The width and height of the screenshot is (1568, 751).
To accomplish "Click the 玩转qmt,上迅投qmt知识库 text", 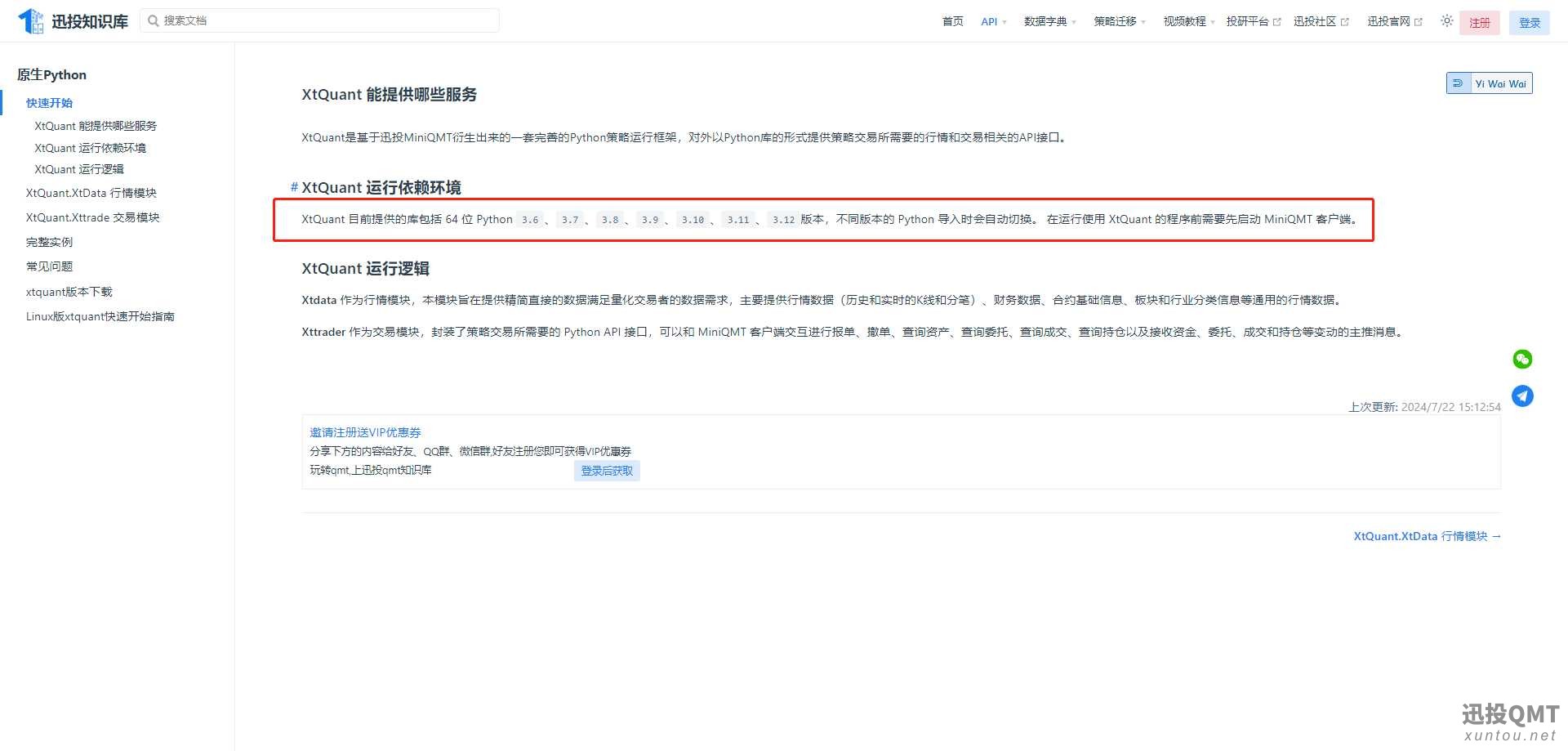I will [371, 470].
